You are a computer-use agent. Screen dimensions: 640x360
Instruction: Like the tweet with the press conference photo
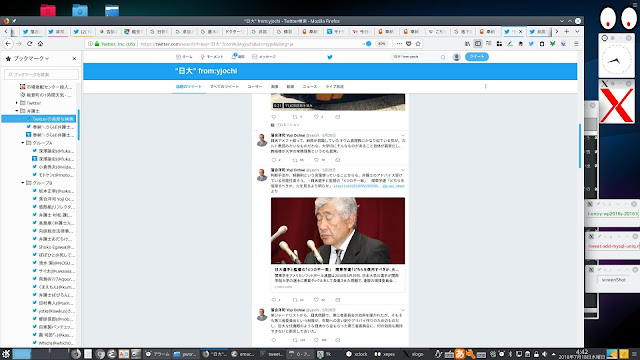(316, 300)
